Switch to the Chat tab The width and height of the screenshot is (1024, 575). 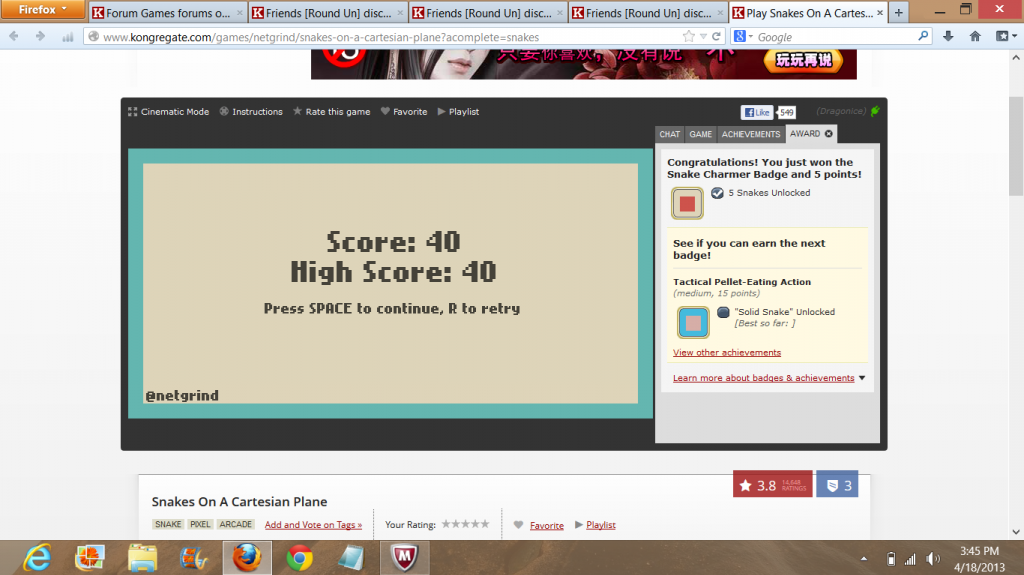tap(669, 134)
